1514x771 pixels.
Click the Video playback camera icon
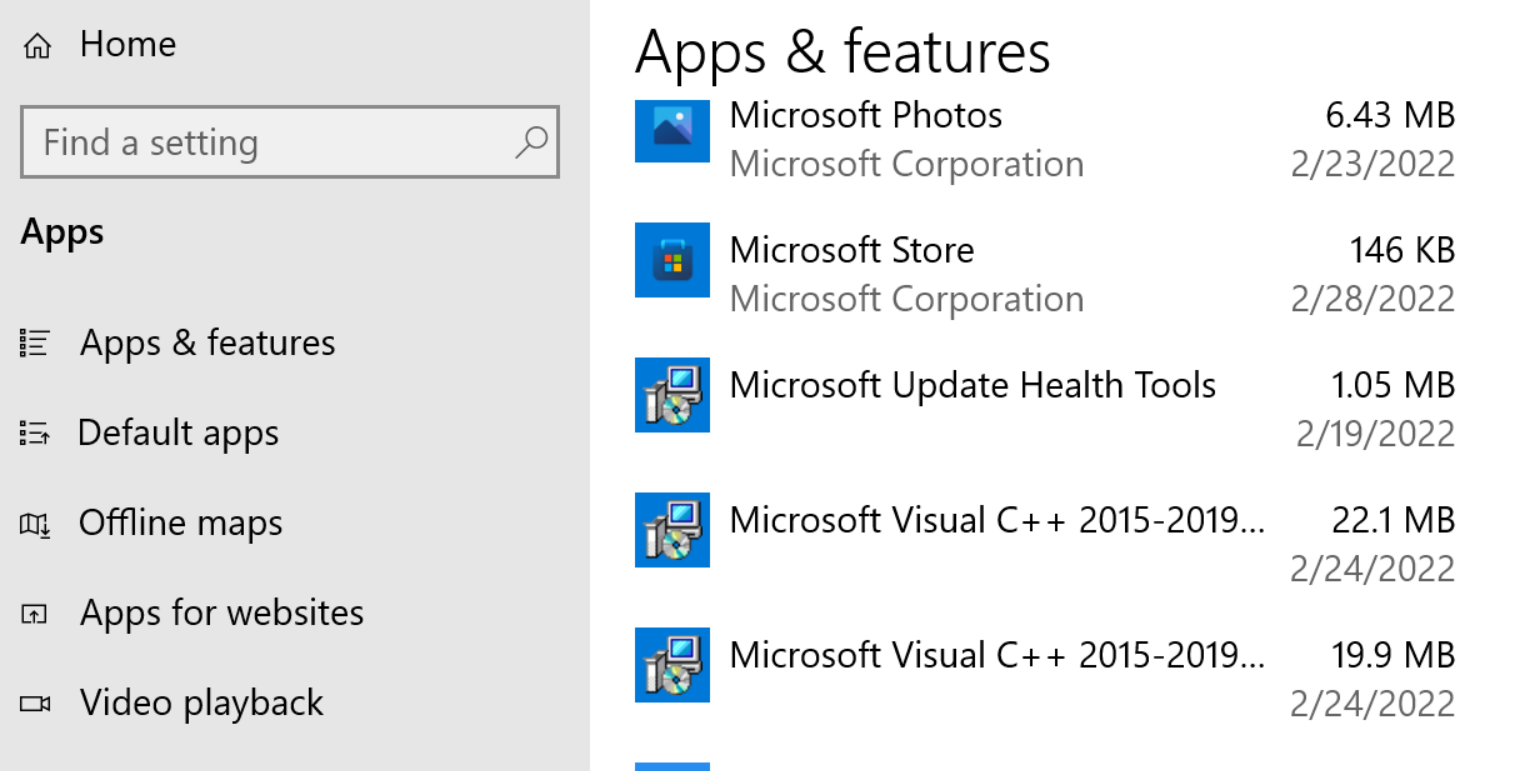click(34, 704)
